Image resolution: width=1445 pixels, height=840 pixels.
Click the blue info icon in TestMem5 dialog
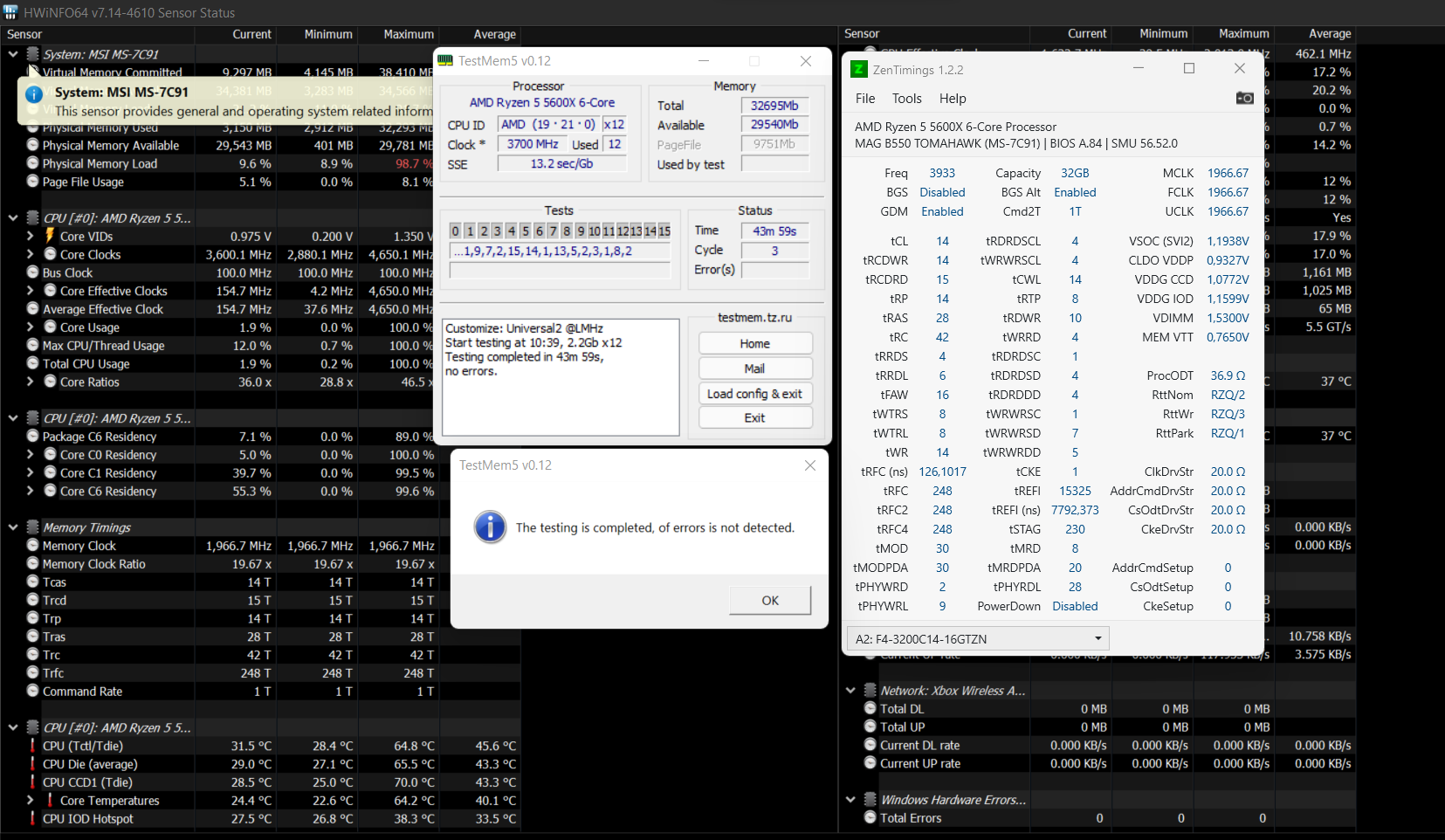click(490, 527)
